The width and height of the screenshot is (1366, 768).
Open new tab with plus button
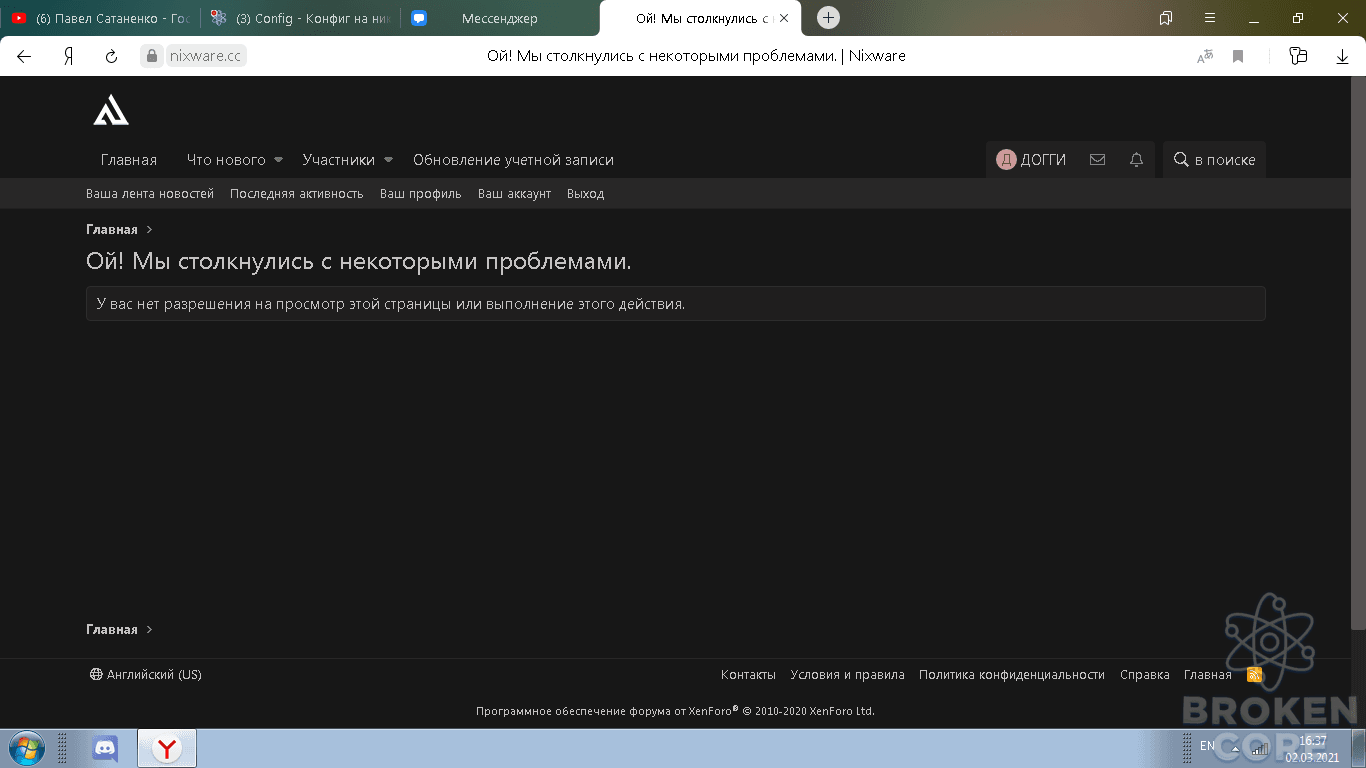828,18
